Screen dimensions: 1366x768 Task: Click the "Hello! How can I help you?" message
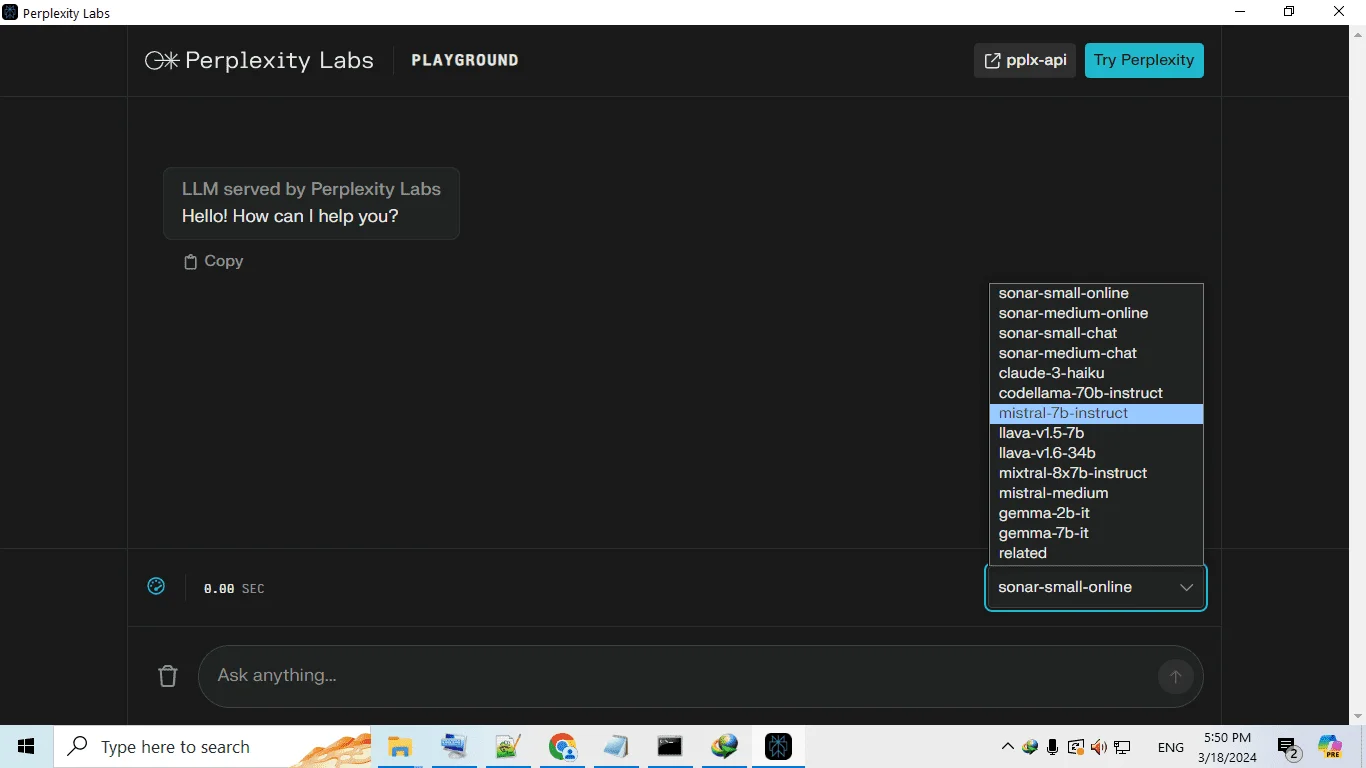click(290, 216)
